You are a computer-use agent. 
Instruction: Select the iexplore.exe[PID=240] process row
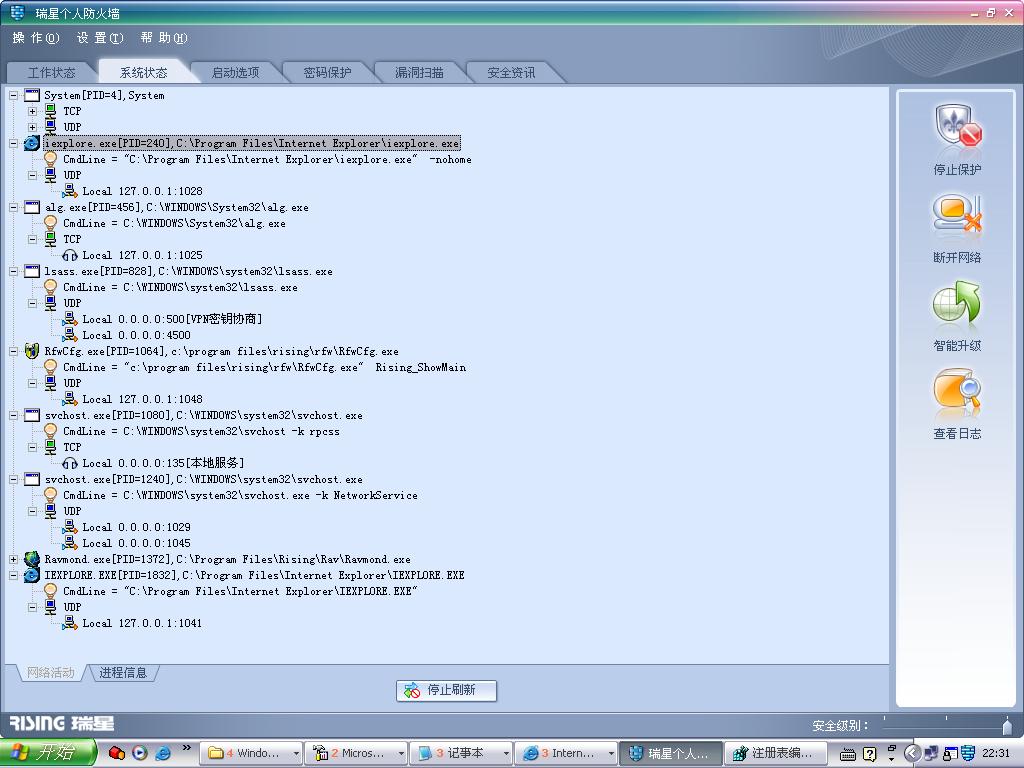click(x=252, y=143)
